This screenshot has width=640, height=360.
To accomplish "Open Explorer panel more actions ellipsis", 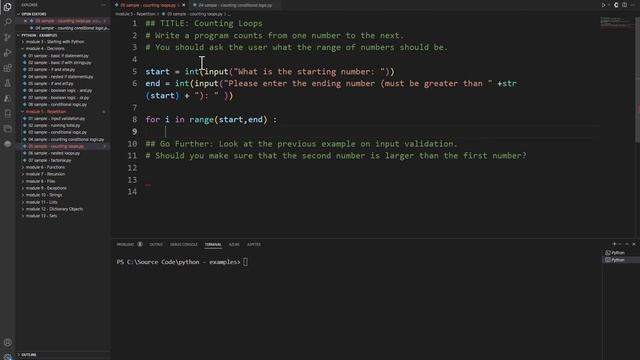I will [x=103, y=5].
